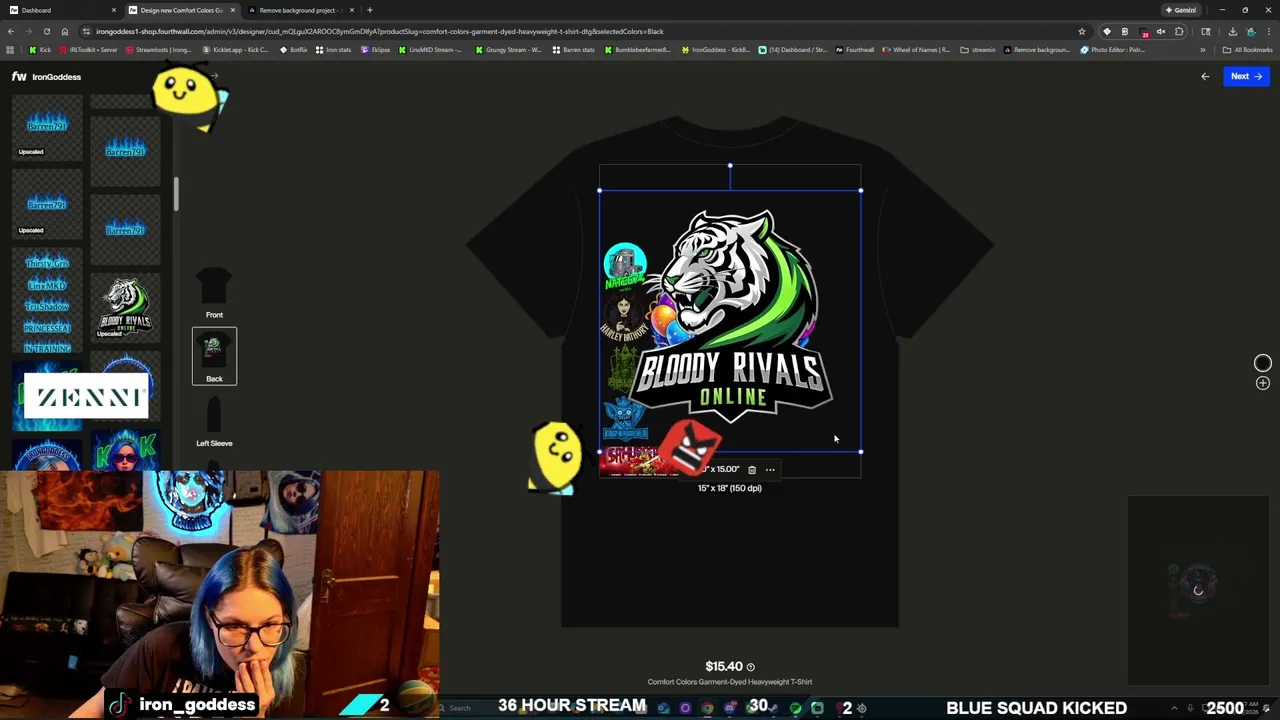
Task: Pick the Bloody Rivals tiger upload thumbnail
Action: (x=125, y=308)
